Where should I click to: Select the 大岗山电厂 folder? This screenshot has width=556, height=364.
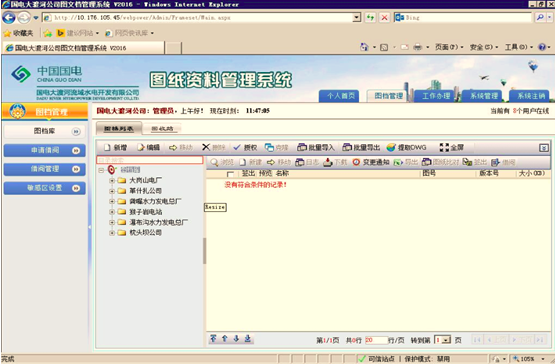[x=146, y=180]
